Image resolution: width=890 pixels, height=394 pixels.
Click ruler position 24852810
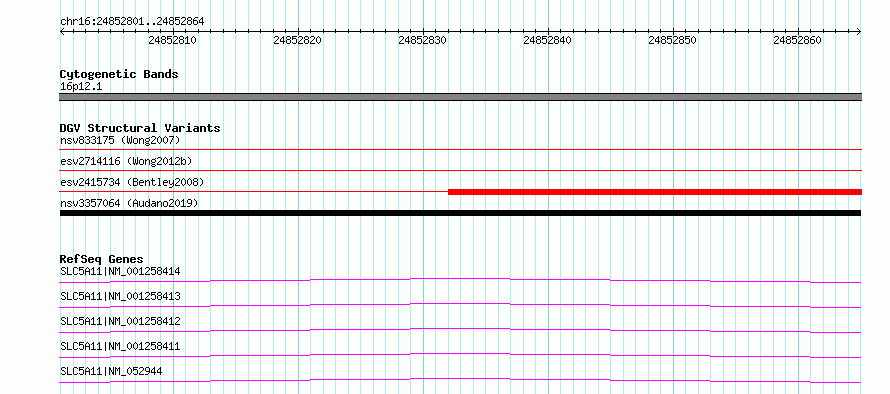click(173, 40)
